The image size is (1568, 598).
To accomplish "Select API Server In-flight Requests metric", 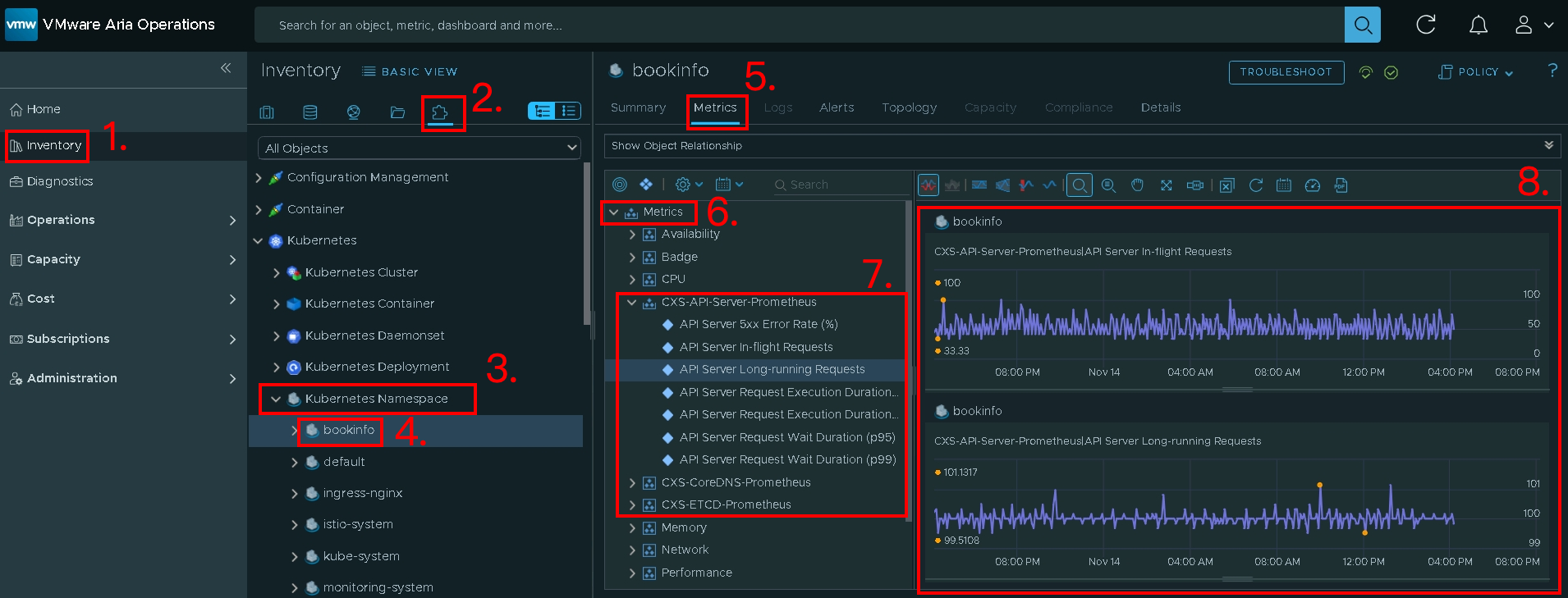I will (755, 347).
